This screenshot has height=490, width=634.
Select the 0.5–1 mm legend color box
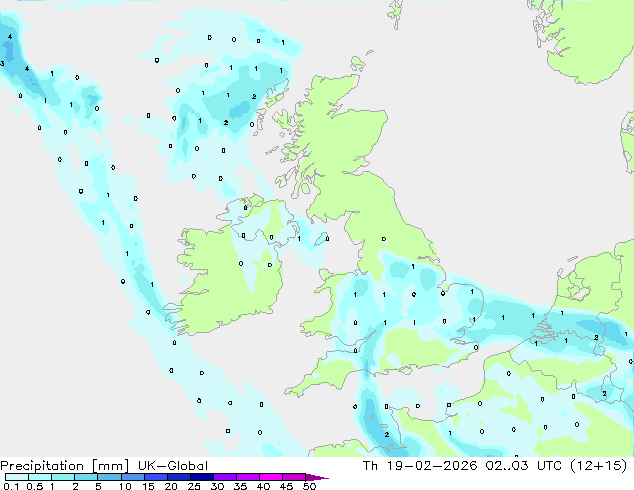pyautogui.click(x=40, y=477)
